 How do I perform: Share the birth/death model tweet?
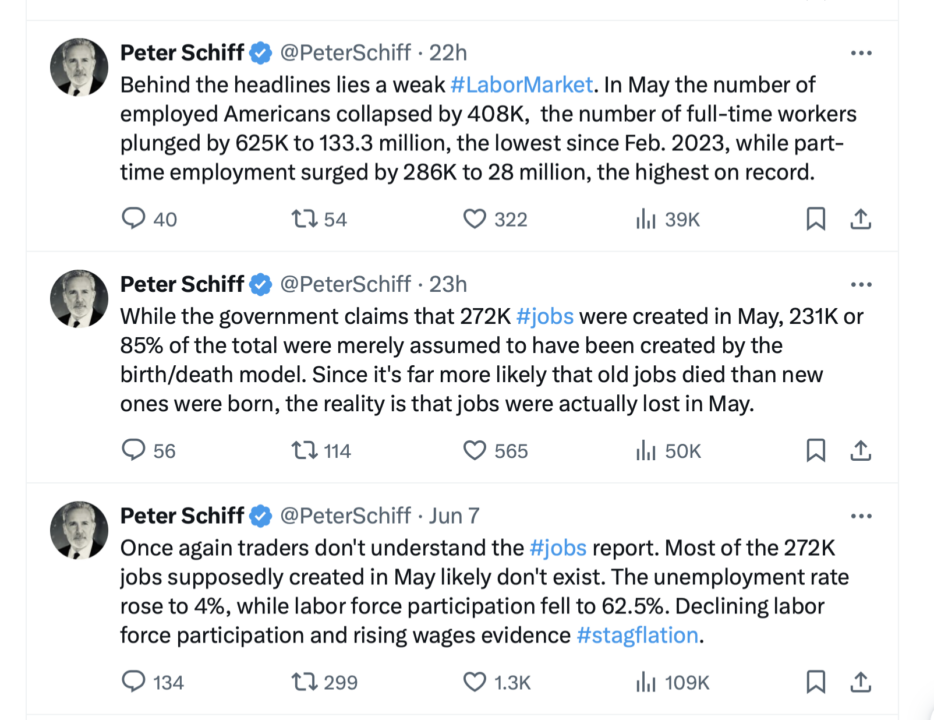tap(859, 451)
